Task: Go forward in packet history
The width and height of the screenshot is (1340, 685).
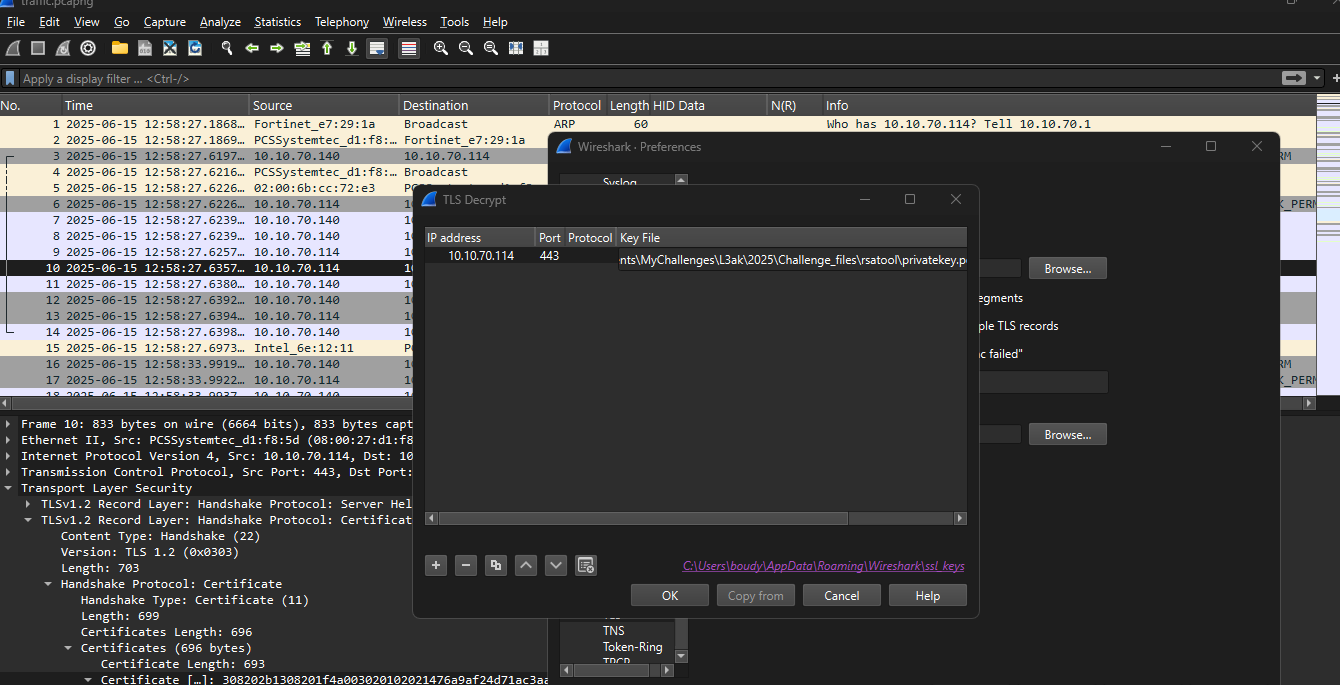Action: tap(277, 48)
